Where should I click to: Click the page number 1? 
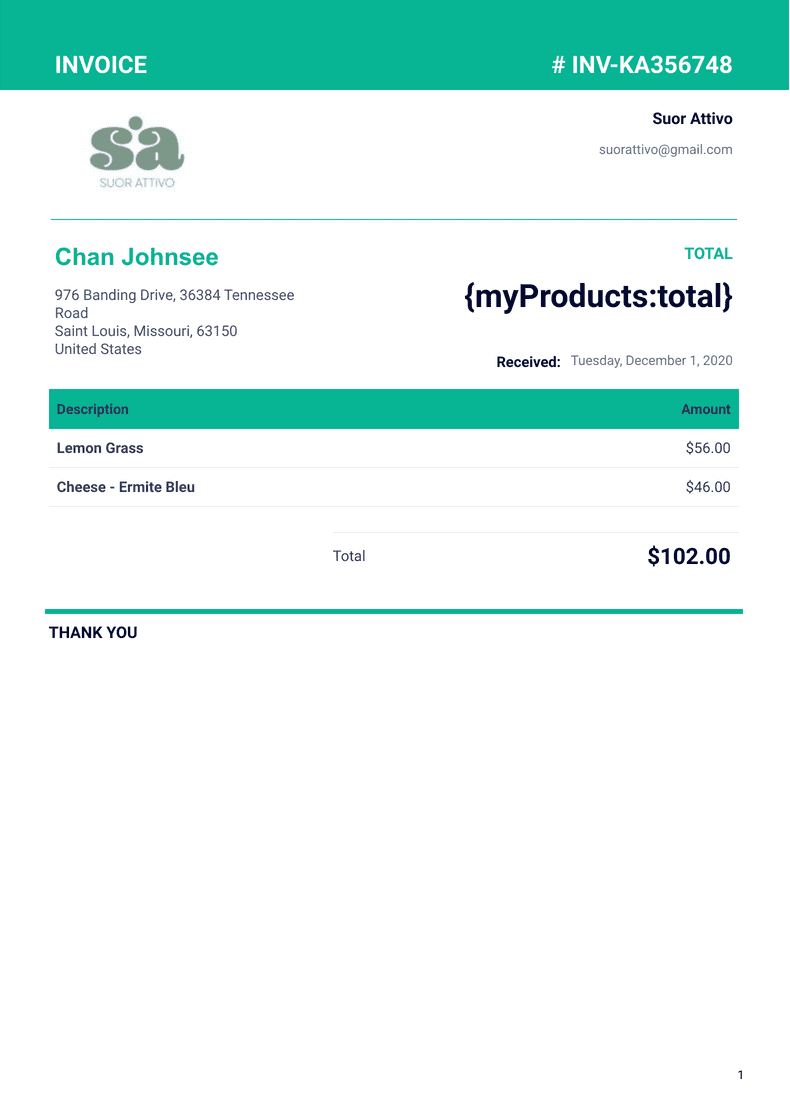coord(740,1075)
